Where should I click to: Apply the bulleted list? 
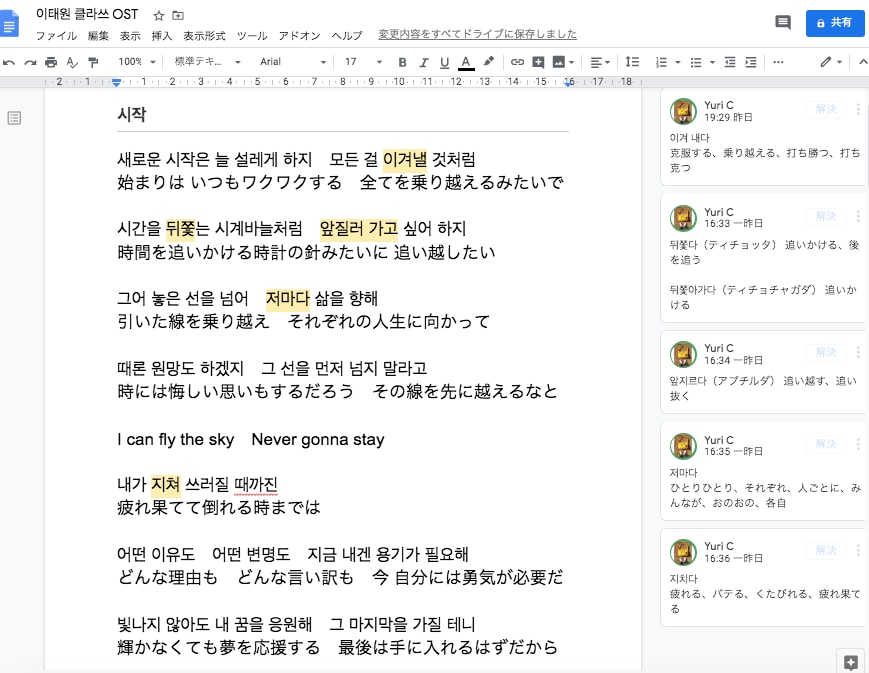pos(696,62)
